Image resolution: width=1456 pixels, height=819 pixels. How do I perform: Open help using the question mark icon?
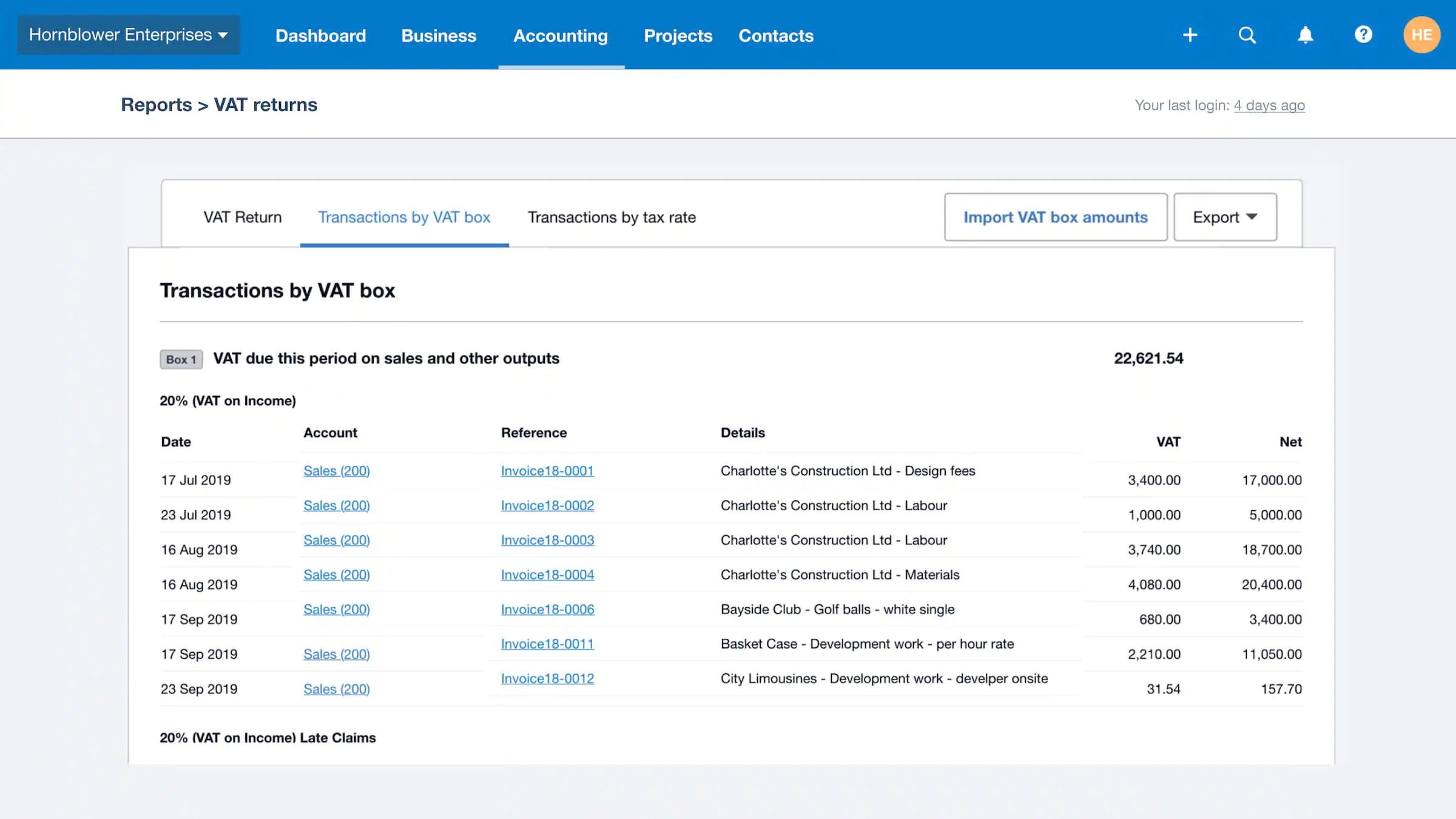click(x=1363, y=35)
